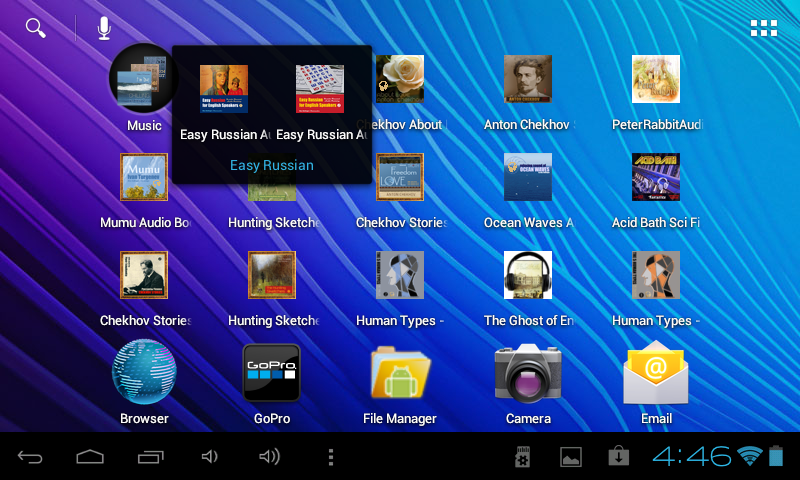800x480 pixels.
Task: Open Chekhov About Love white rose audiobook
Action: point(400,79)
